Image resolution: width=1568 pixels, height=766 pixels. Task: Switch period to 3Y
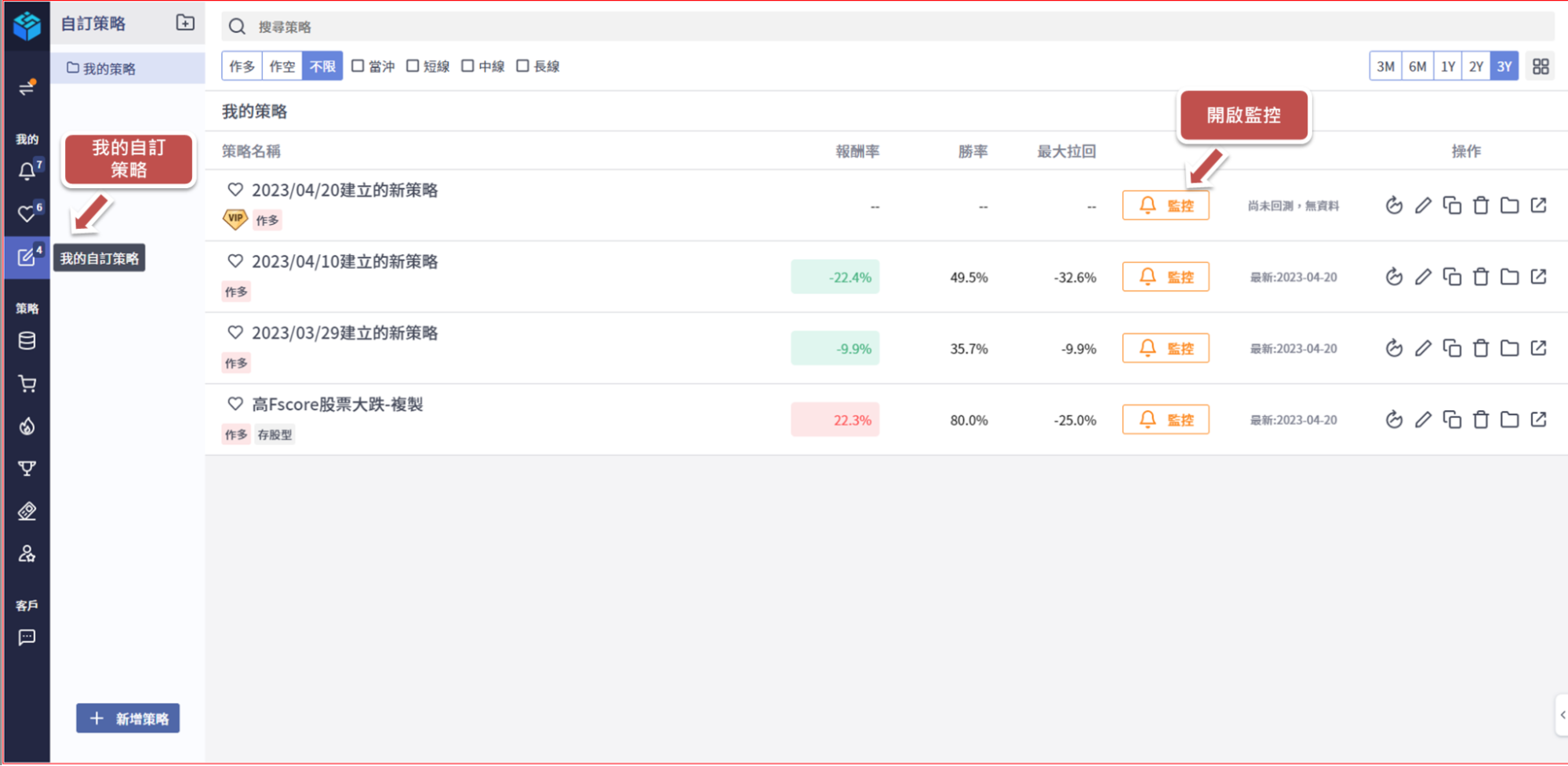point(1504,67)
